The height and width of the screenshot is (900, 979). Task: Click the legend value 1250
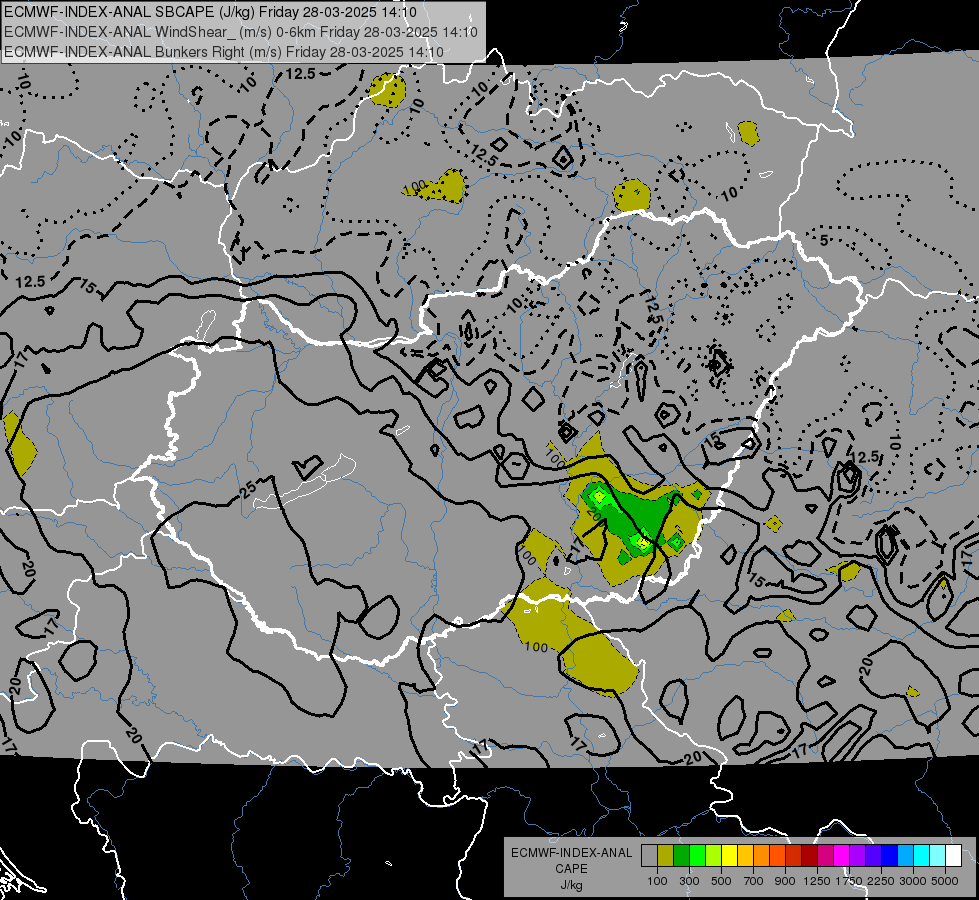point(817,881)
